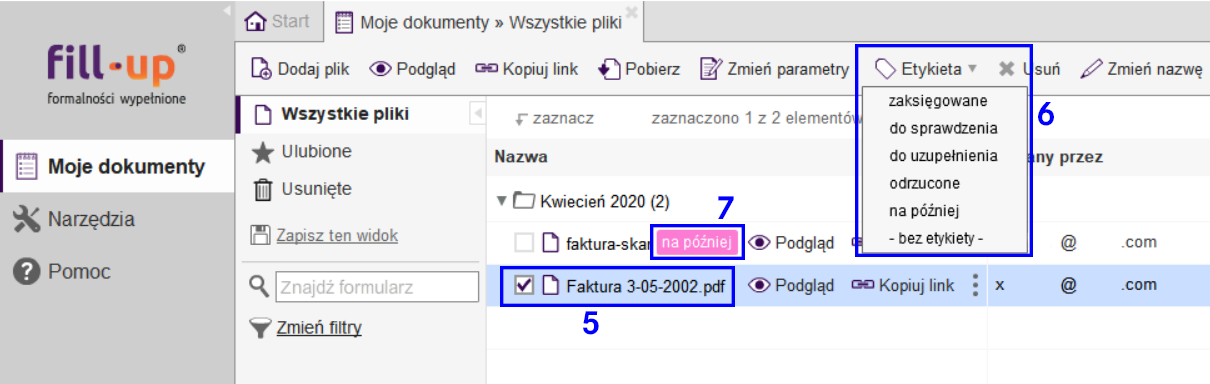Click the Dodaj plik add-file icon

coord(260,69)
